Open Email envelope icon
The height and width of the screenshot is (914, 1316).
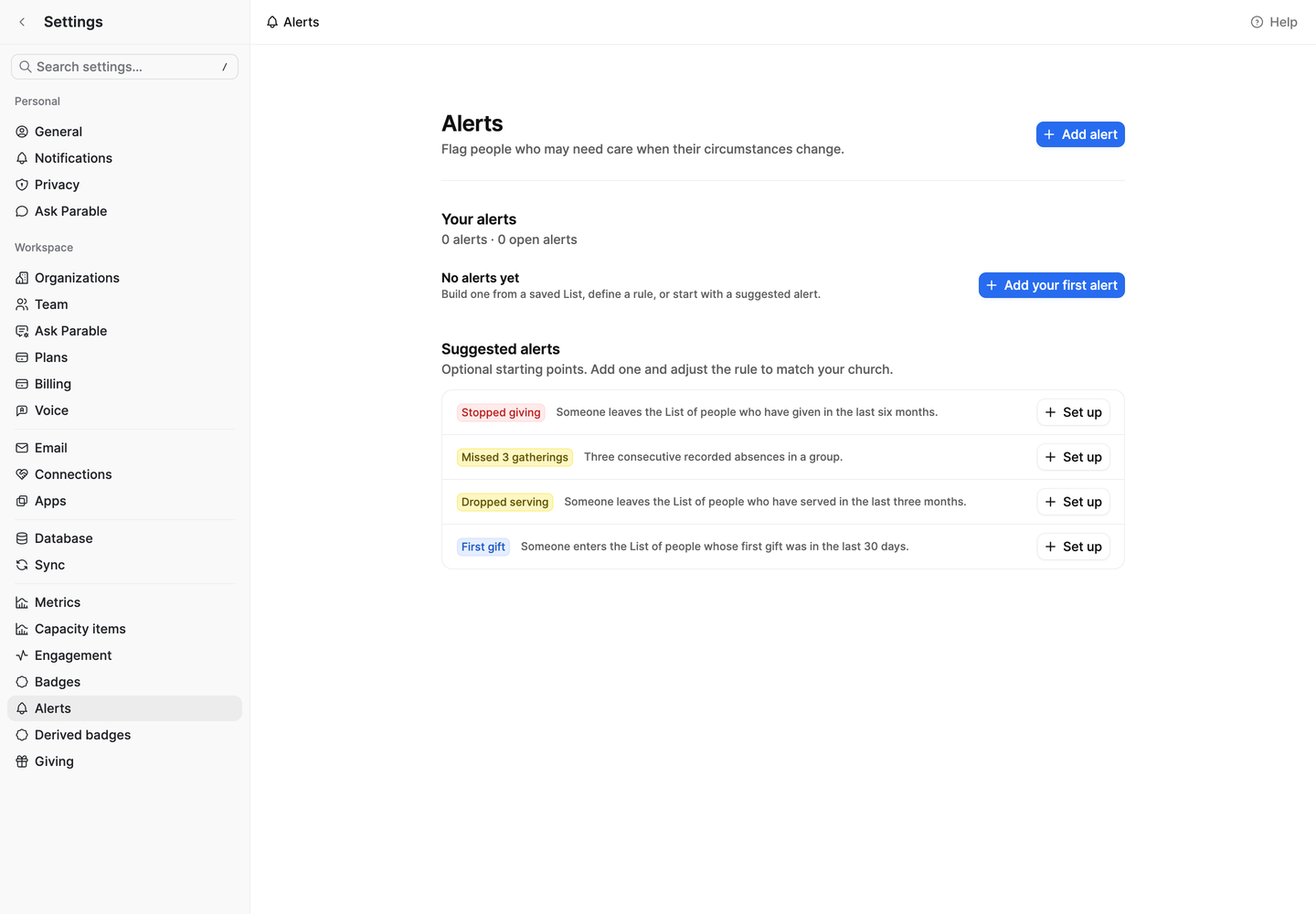click(22, 448)
